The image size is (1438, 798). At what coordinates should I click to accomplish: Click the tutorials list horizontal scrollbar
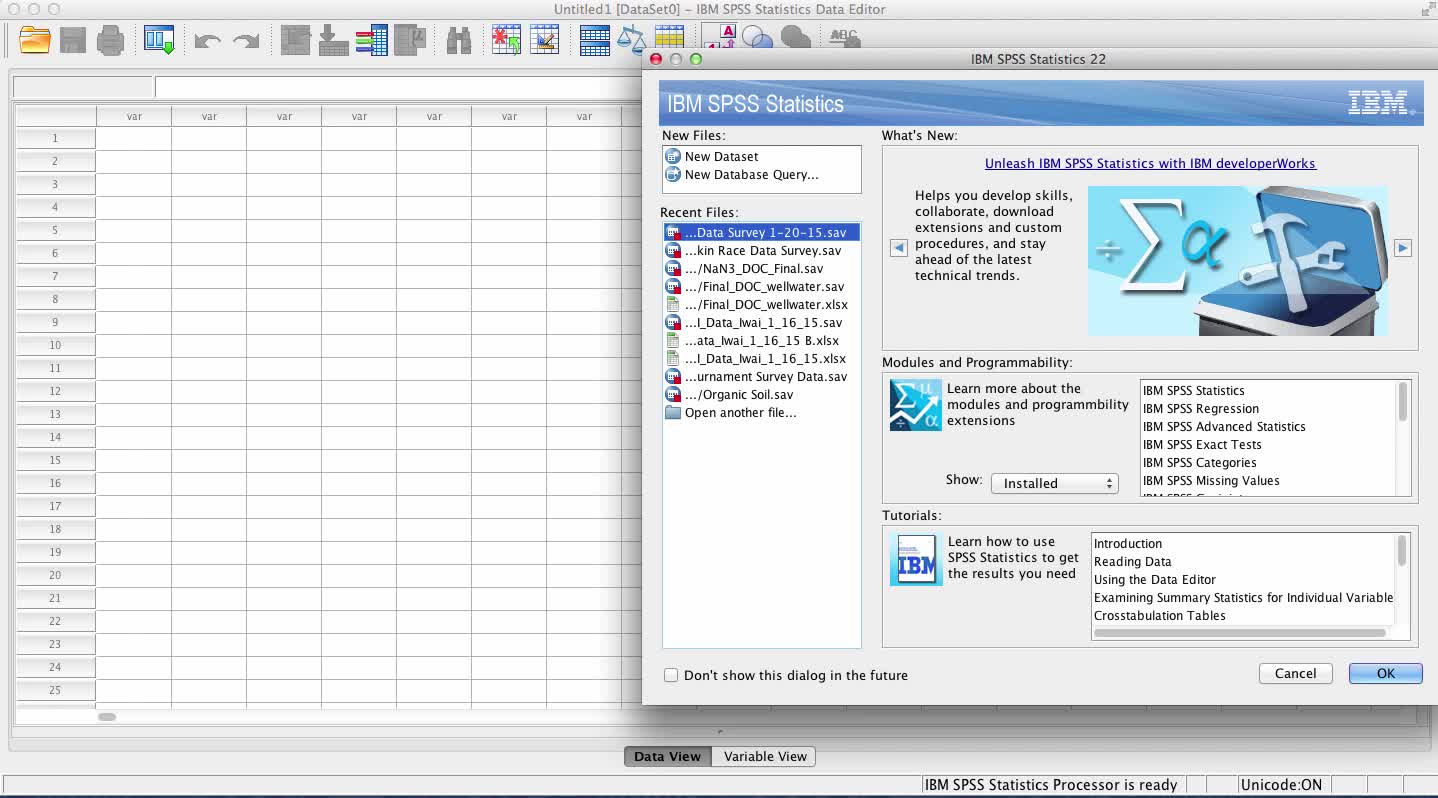[x=1240, y=633]
